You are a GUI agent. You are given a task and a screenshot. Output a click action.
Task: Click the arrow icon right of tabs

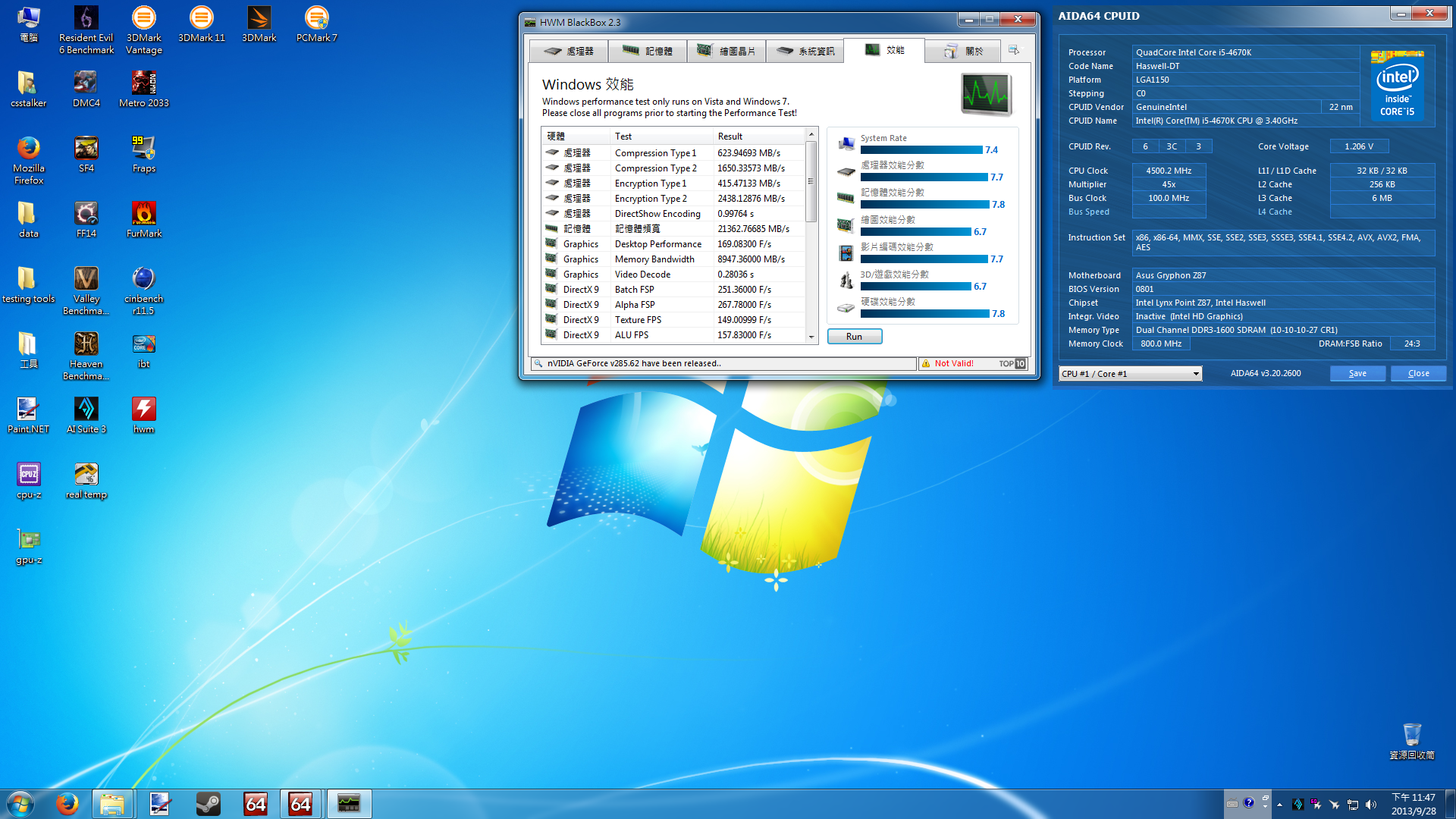(x=1014, y=51)
